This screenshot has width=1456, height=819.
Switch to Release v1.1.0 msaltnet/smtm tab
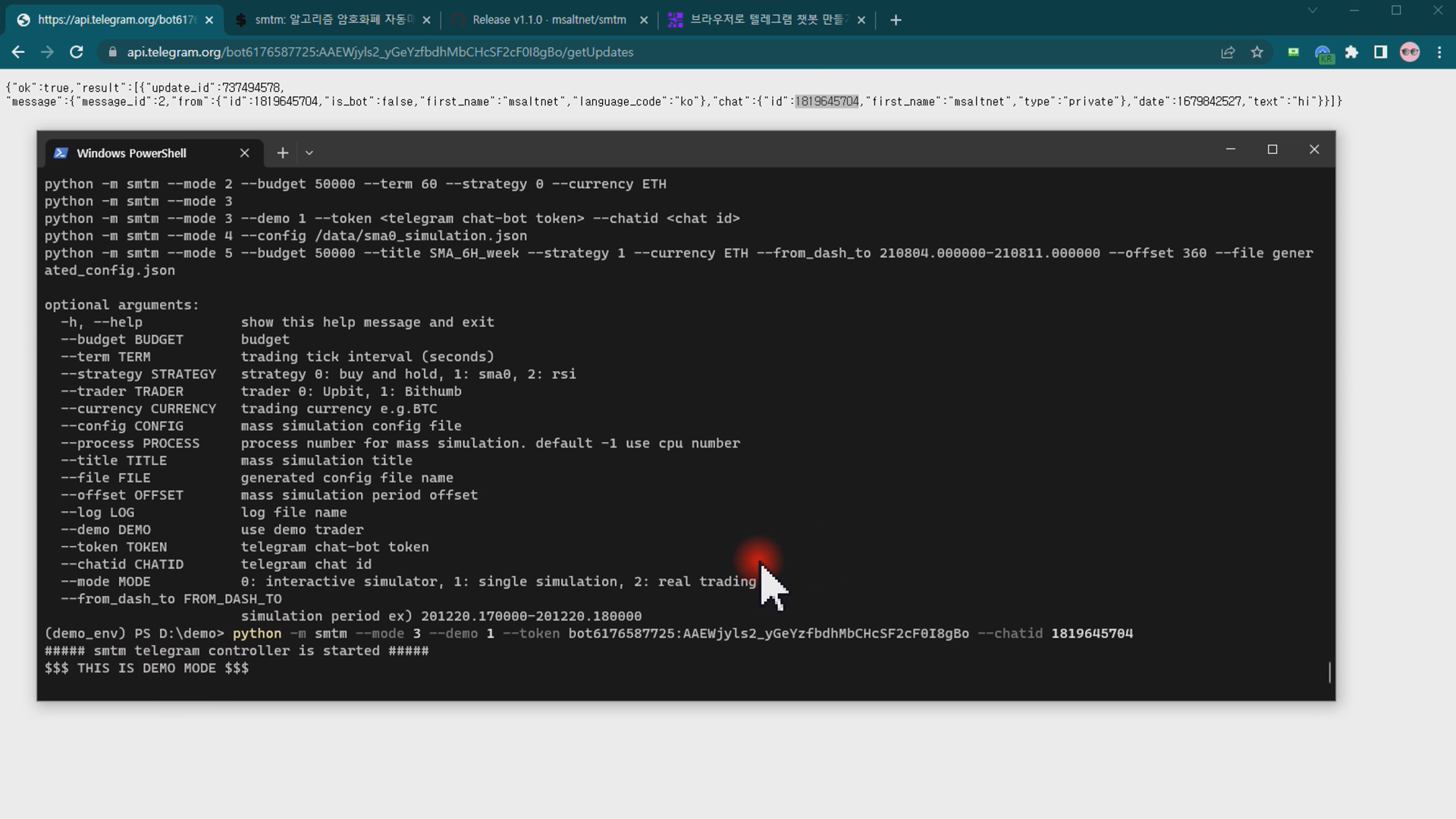coord(548,20)
